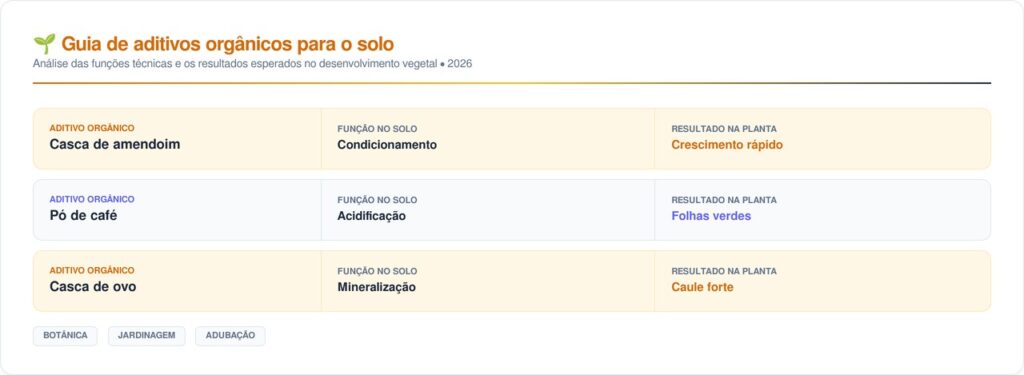Select the BOTÂNICA tag
1024x375 pixels.
65,336
